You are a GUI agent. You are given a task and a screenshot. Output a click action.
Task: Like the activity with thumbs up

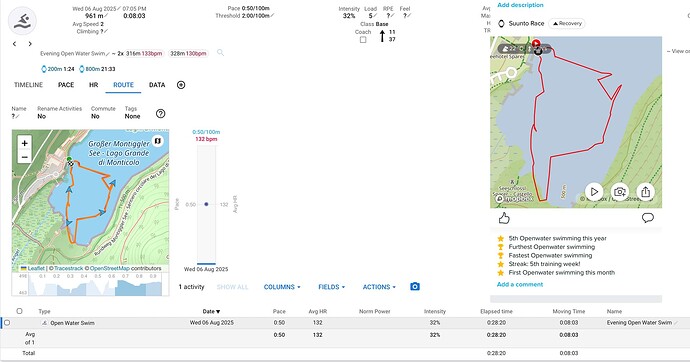504,218
